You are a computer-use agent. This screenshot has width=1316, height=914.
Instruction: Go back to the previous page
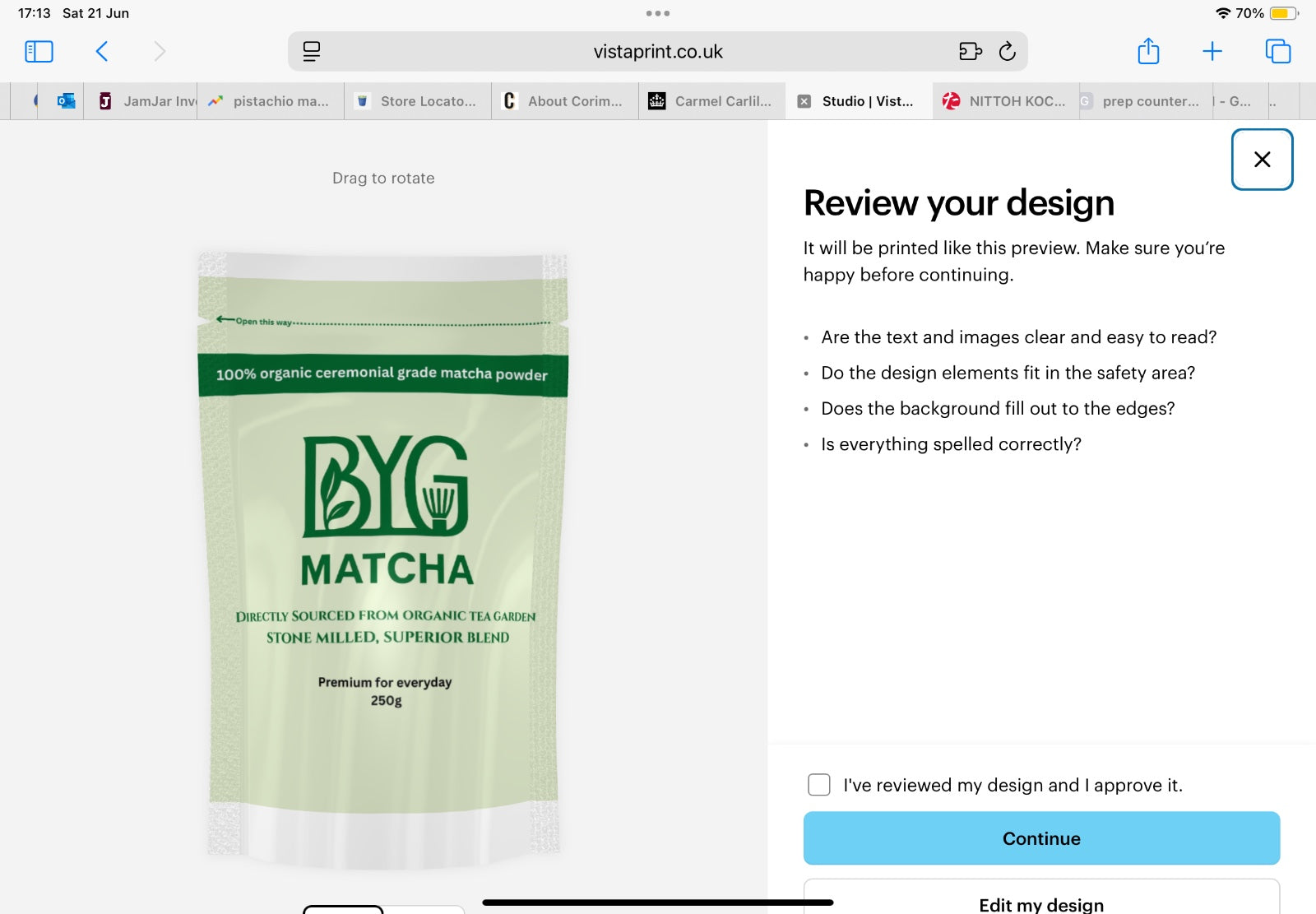(x=102, y=52)
